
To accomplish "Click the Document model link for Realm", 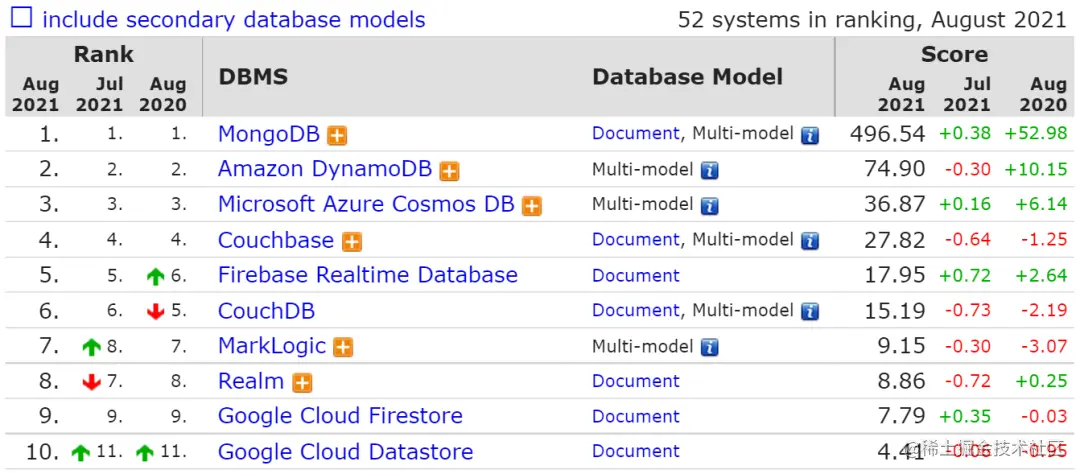I will pyautogui.click(x=635, y=381).
